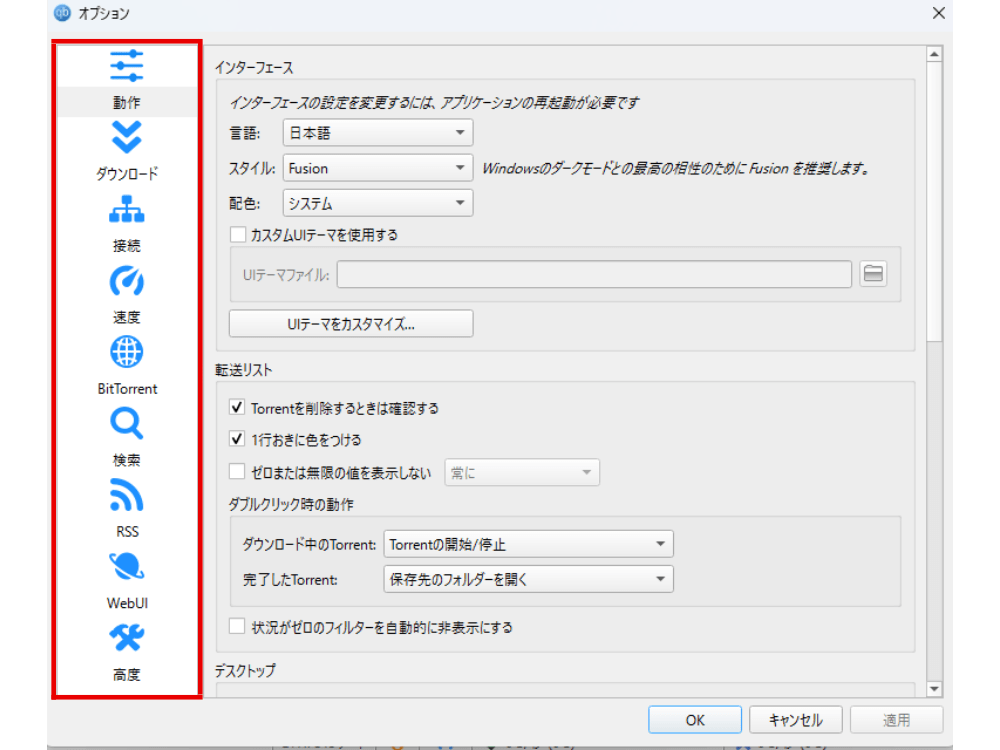The height and width of the screenshot is (750, 1000).
Task: Select the Advanced (高度) tools icon
Action: [x=127, y=639]
